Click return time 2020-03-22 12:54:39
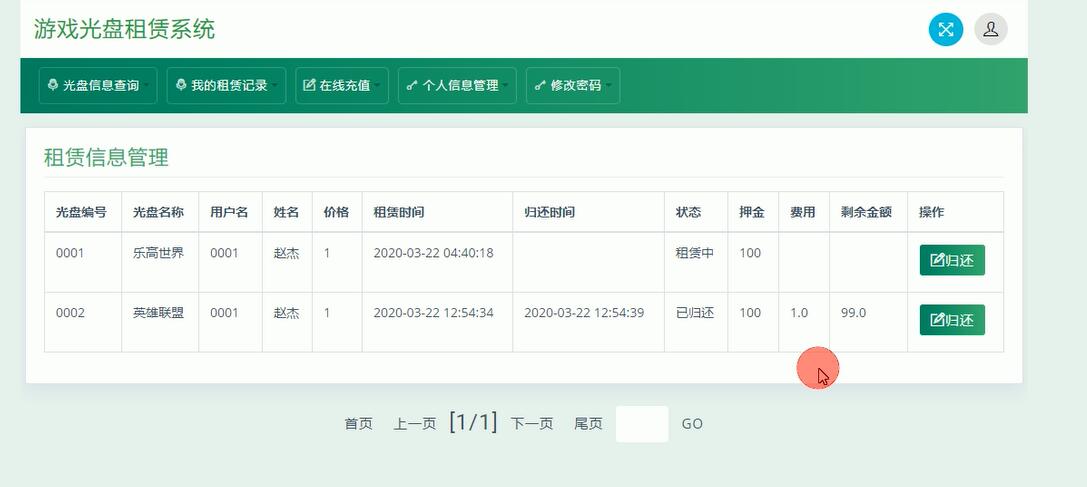The width and height of the screenshot is (1087, 487). click(584, 313)
